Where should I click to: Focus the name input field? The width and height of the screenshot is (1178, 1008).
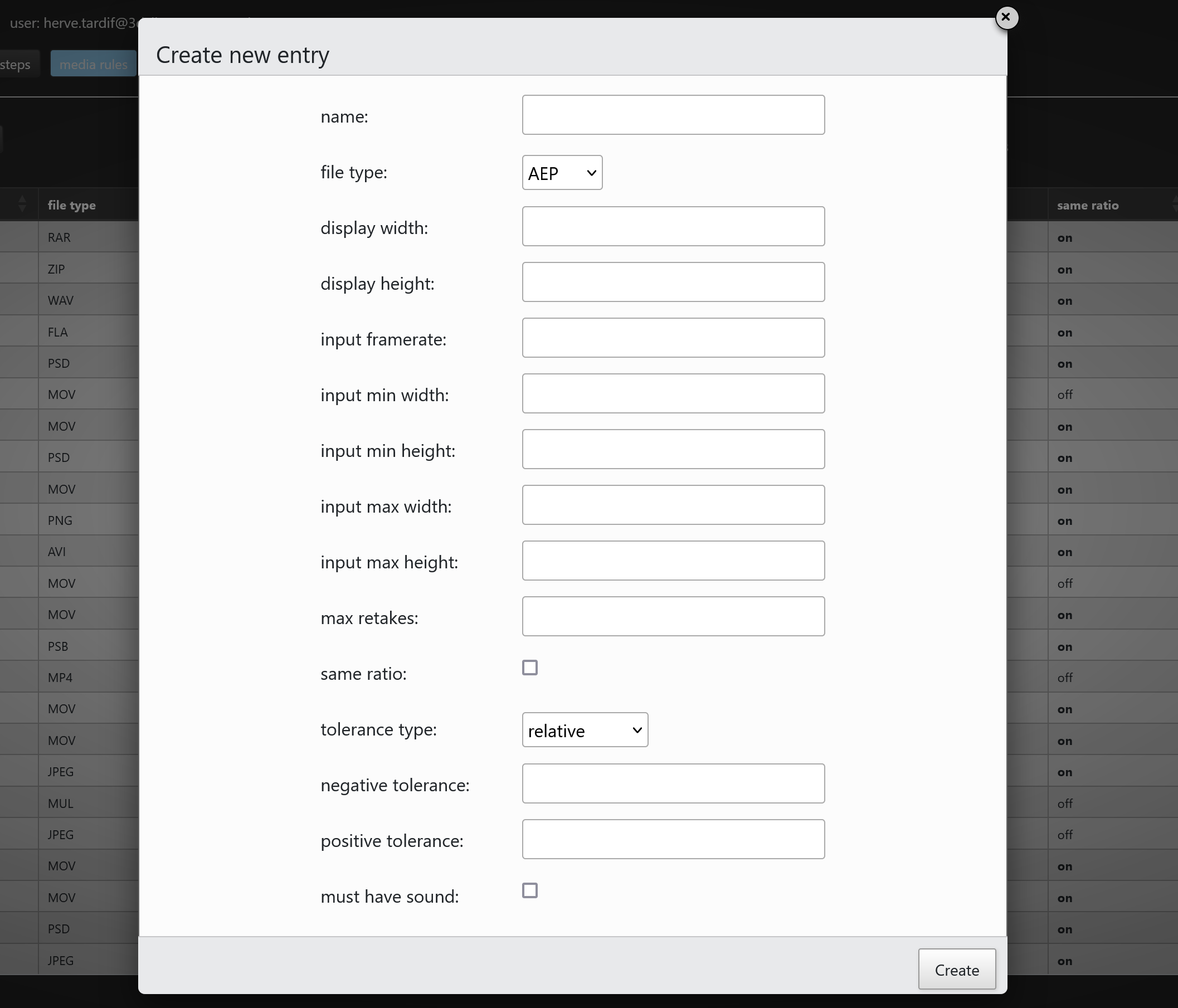(x=673, y=115)
